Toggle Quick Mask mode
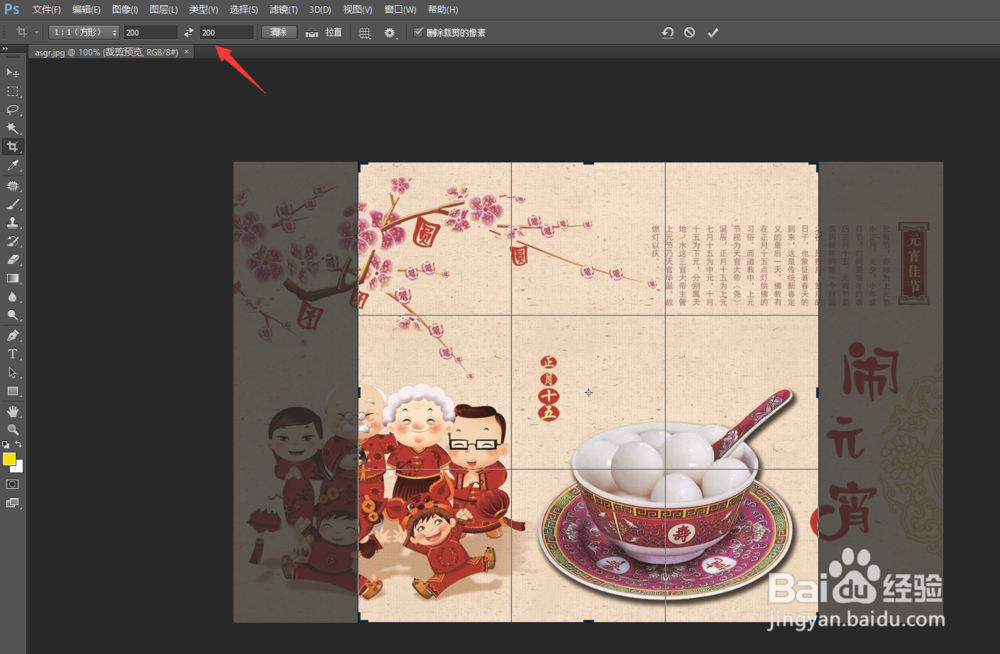Screen dimensions: 1000x654 (x=12, y=484)
